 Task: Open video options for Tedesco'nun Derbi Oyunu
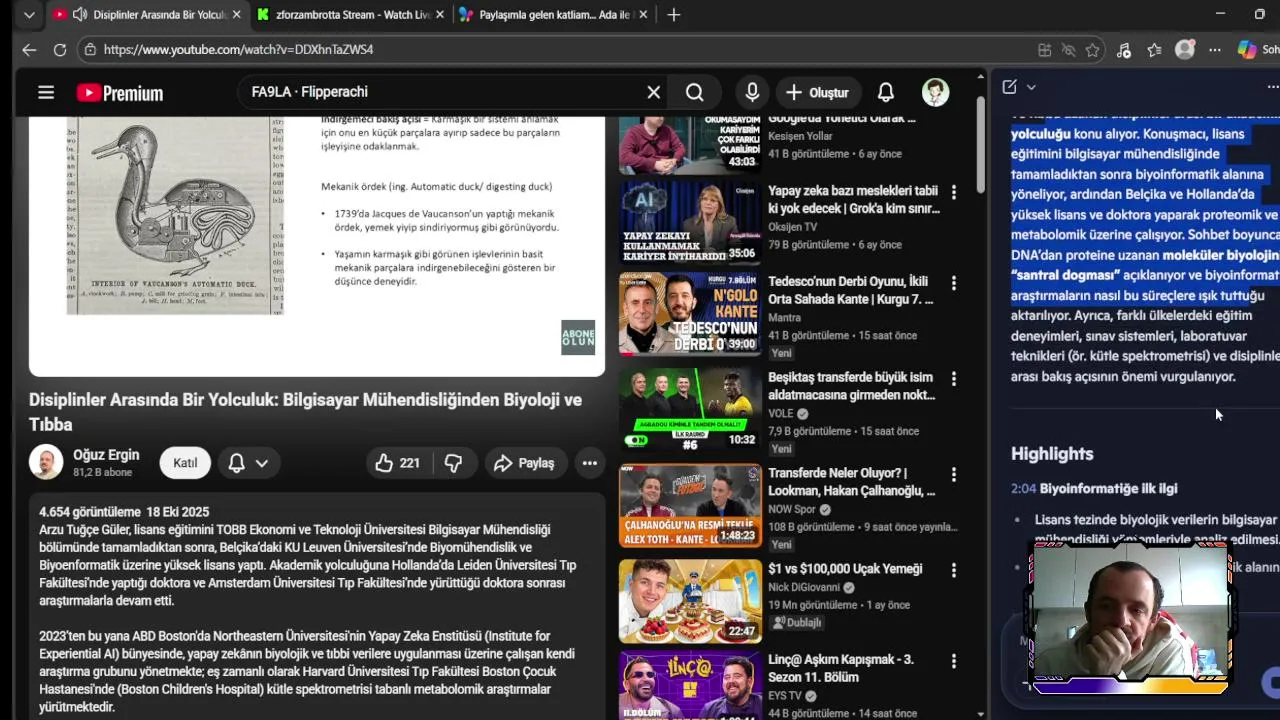(953, 283)
